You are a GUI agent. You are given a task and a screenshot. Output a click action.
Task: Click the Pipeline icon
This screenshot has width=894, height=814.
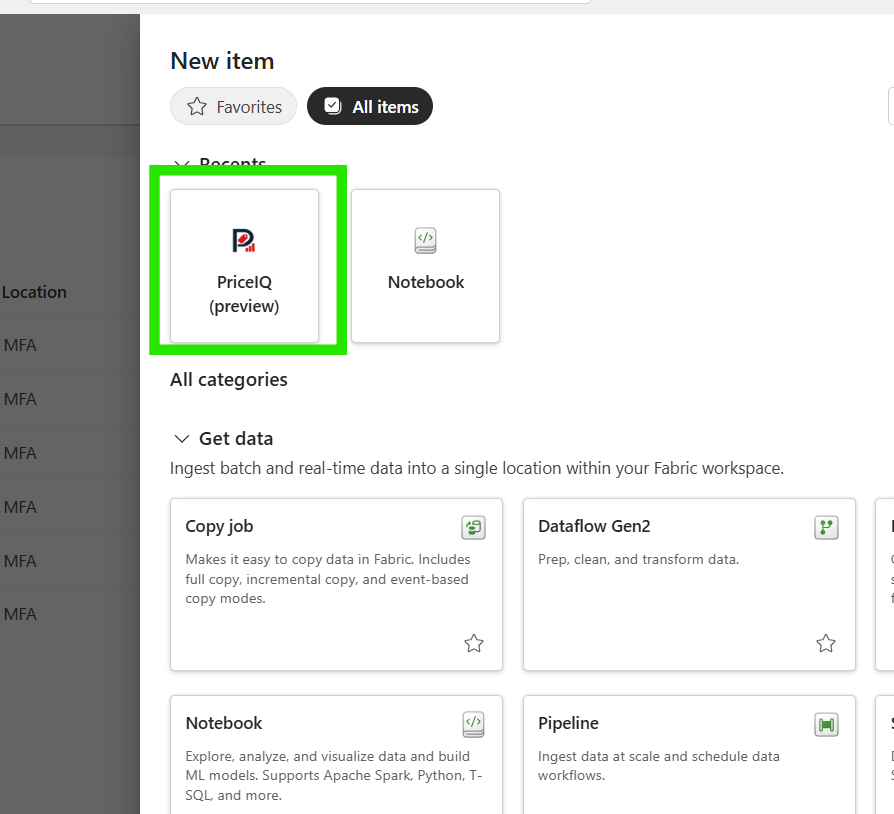(x=826, y=725)
